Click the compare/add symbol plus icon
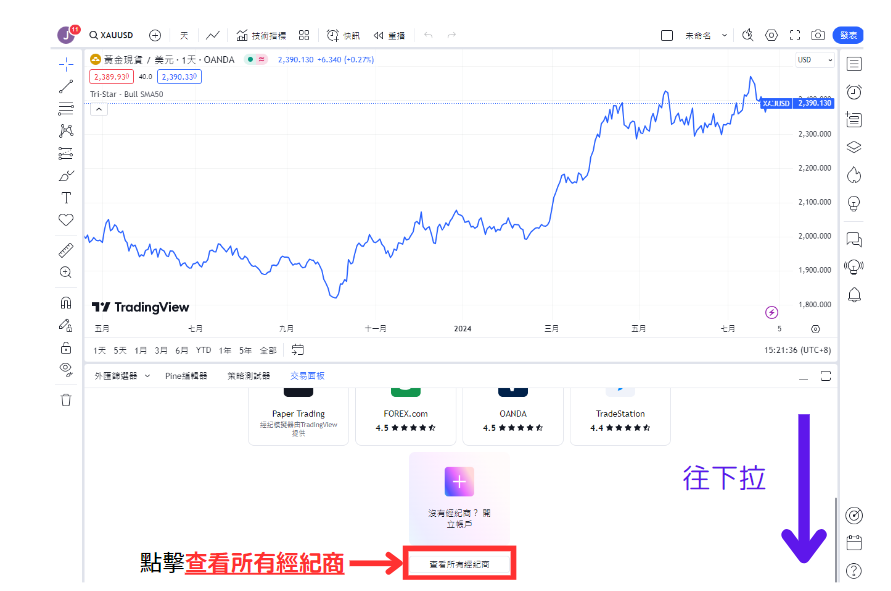The image size is (891, 591). [155, 35]
